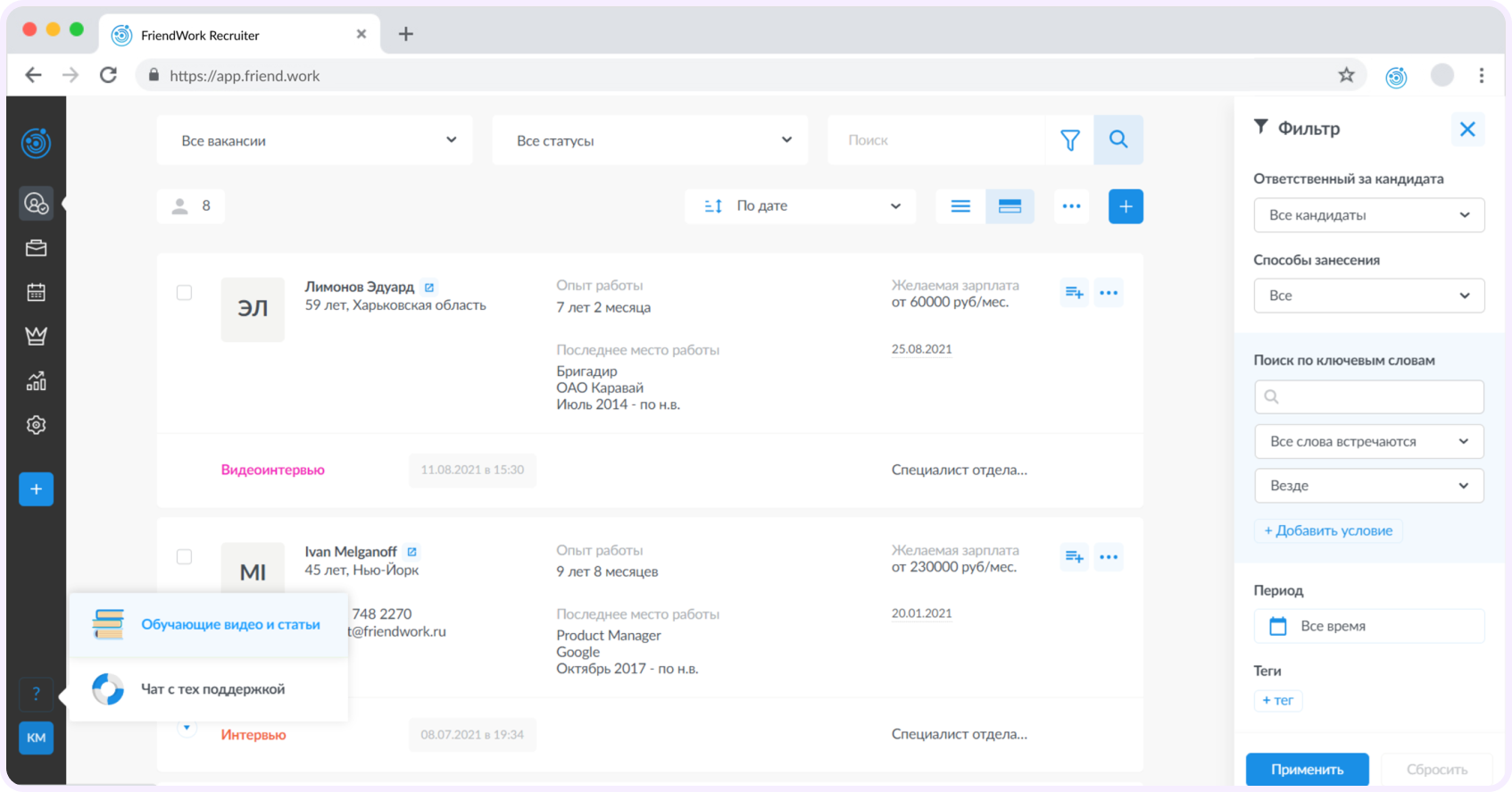Click + Добавить условие
This screenshot has width=1512, height=792.
pyautogui.click(x=1328, y=530)
